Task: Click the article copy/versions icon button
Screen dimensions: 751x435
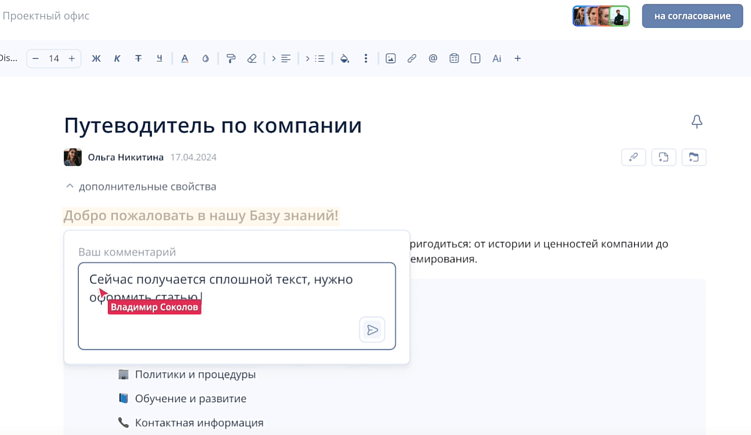Action: 663,157
